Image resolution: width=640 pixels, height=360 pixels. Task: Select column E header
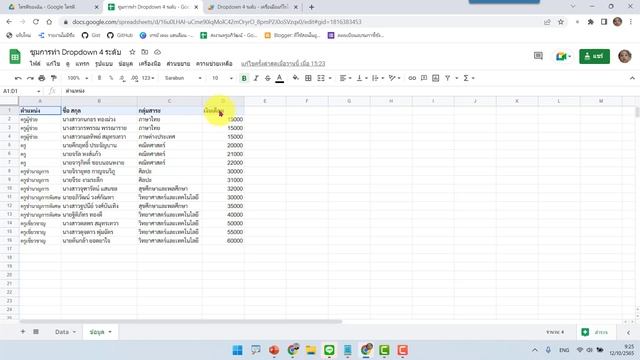pyautogui.click(x=264, y=101)
